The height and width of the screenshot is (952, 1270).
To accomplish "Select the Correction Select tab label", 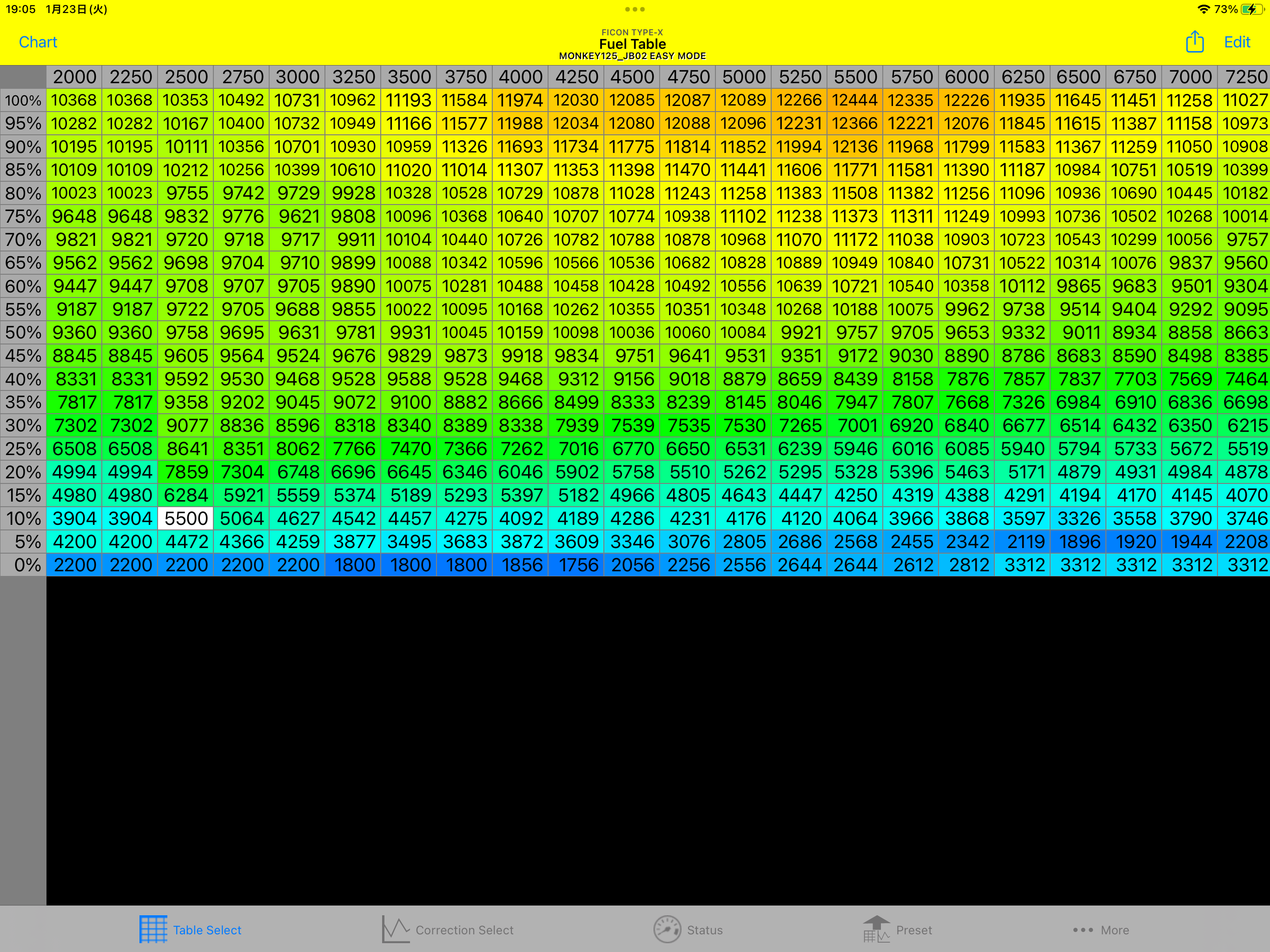I will tap(464, 930).
